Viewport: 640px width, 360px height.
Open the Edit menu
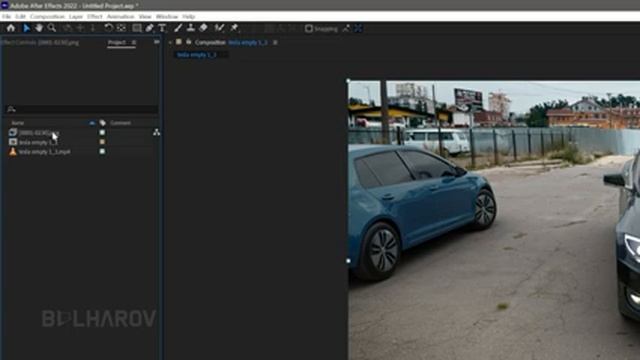[20, 17]
